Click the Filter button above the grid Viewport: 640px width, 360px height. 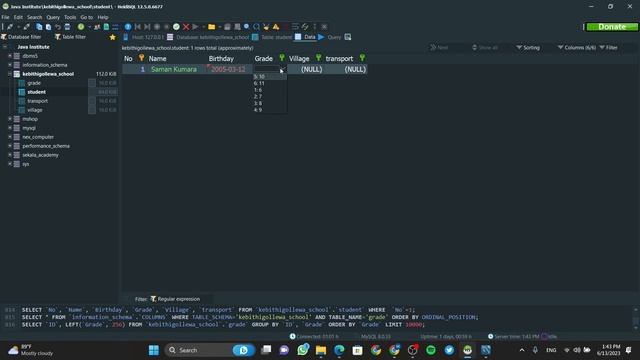[608, 48]
